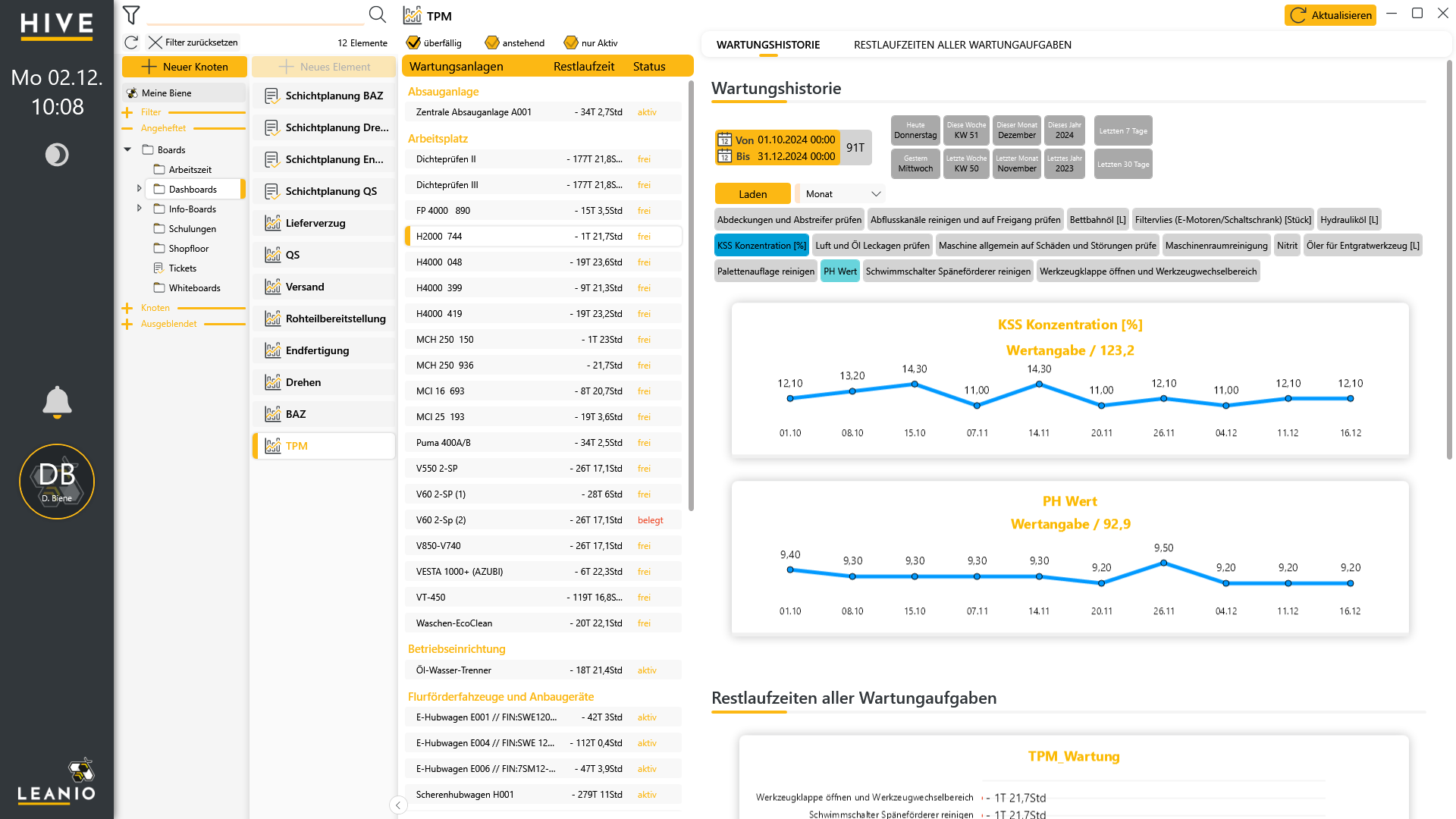1456x819 pixels.
Task: Click the Lieferverzug chart icon
Action: 273,223
